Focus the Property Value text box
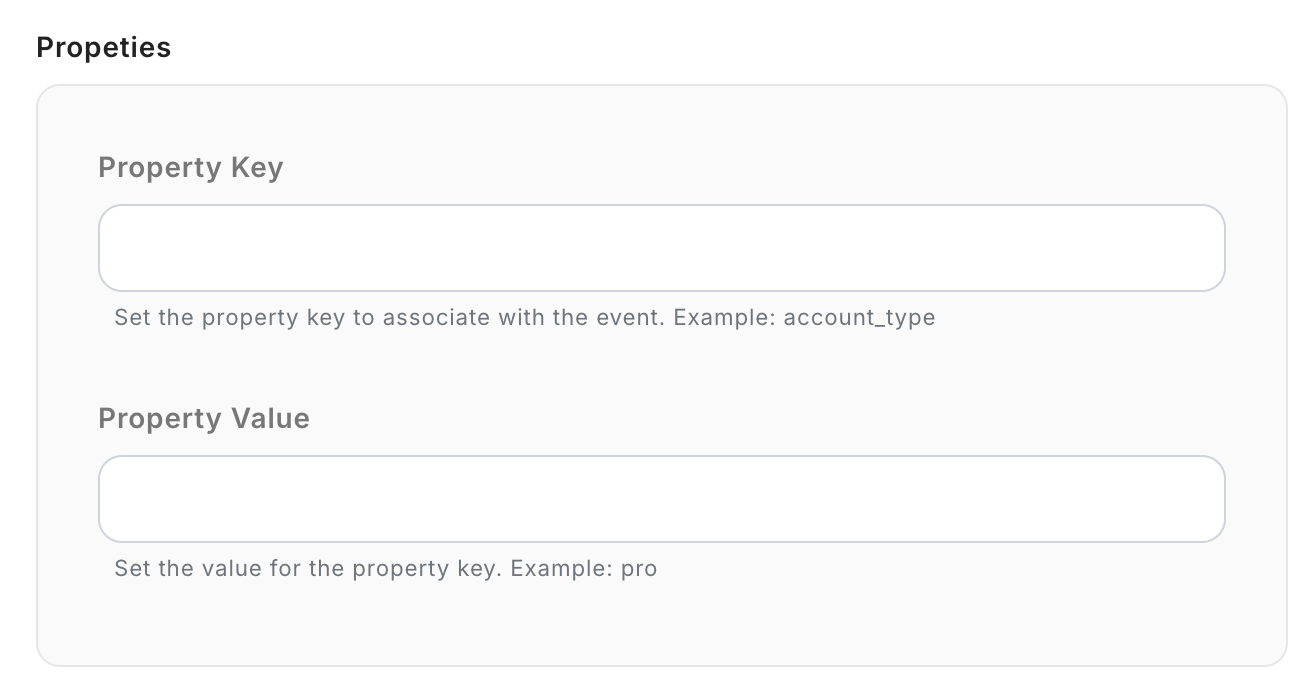This screenshot has height=696, width=1316. 661,499
